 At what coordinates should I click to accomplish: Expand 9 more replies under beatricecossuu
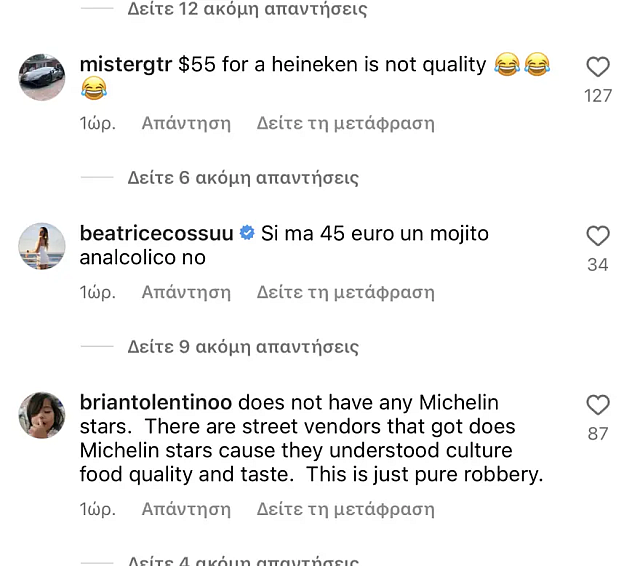[243, 347]
